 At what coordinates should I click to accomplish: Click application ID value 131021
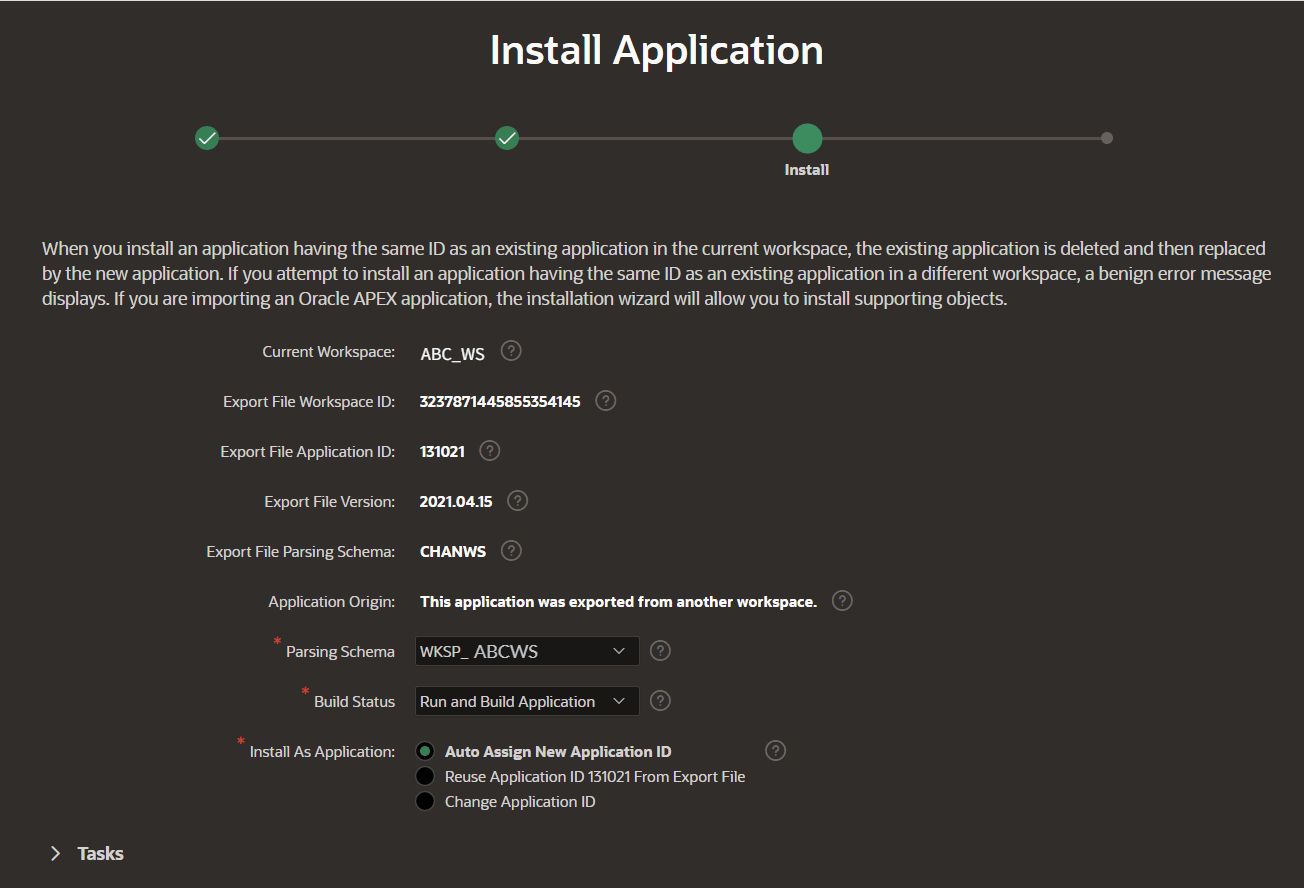pyautogui.click(x=442, y=452)
